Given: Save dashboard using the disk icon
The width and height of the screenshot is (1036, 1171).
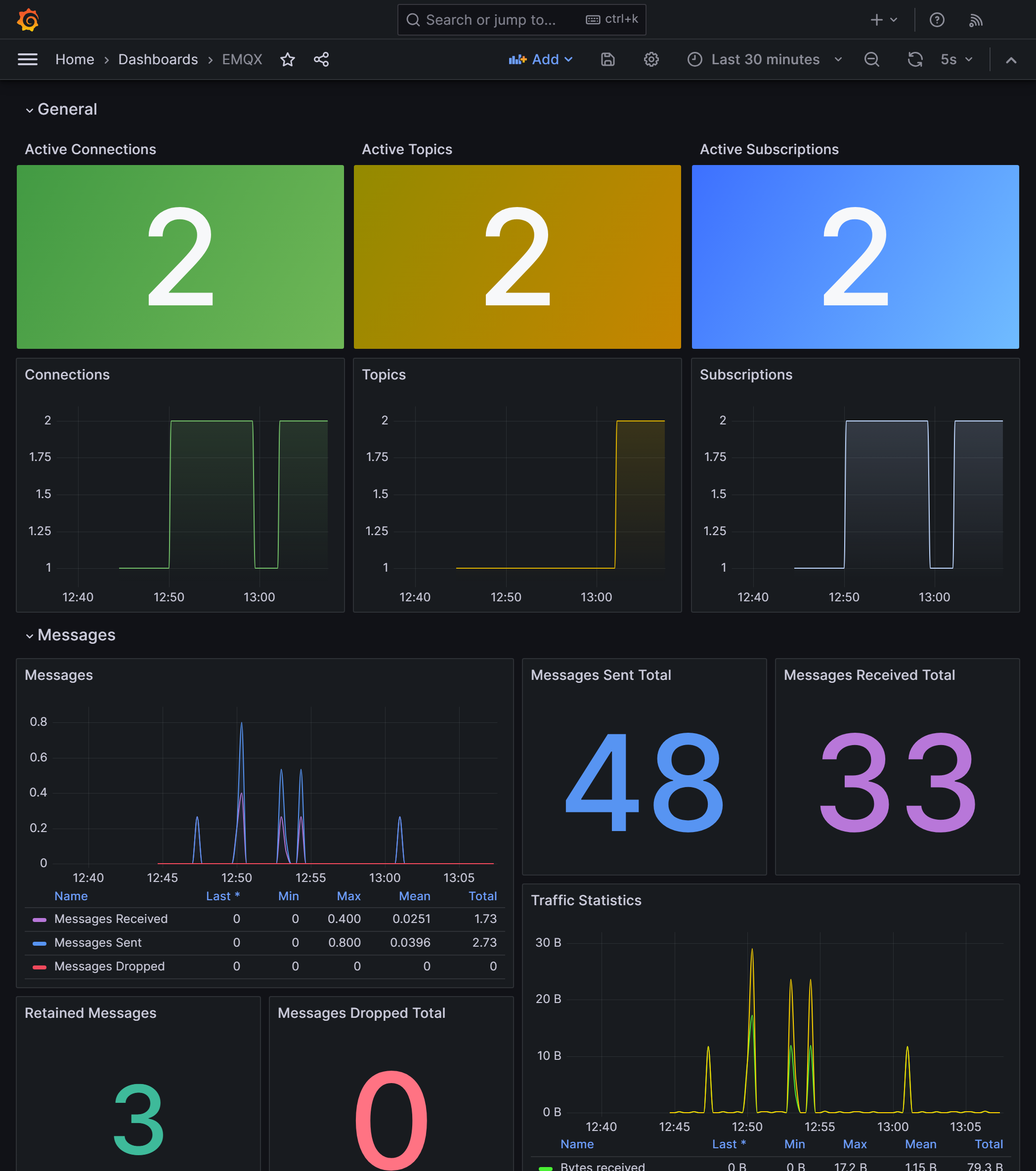Looking at the screenshot, I should 607,60.
